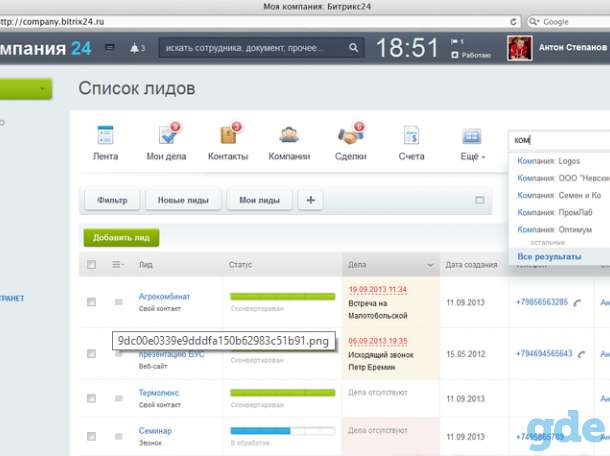The height and width of the screenshot is (456, 610).
Task: Choose the Компания: Оптимум suggestion
Action: (x=554, y=230)
